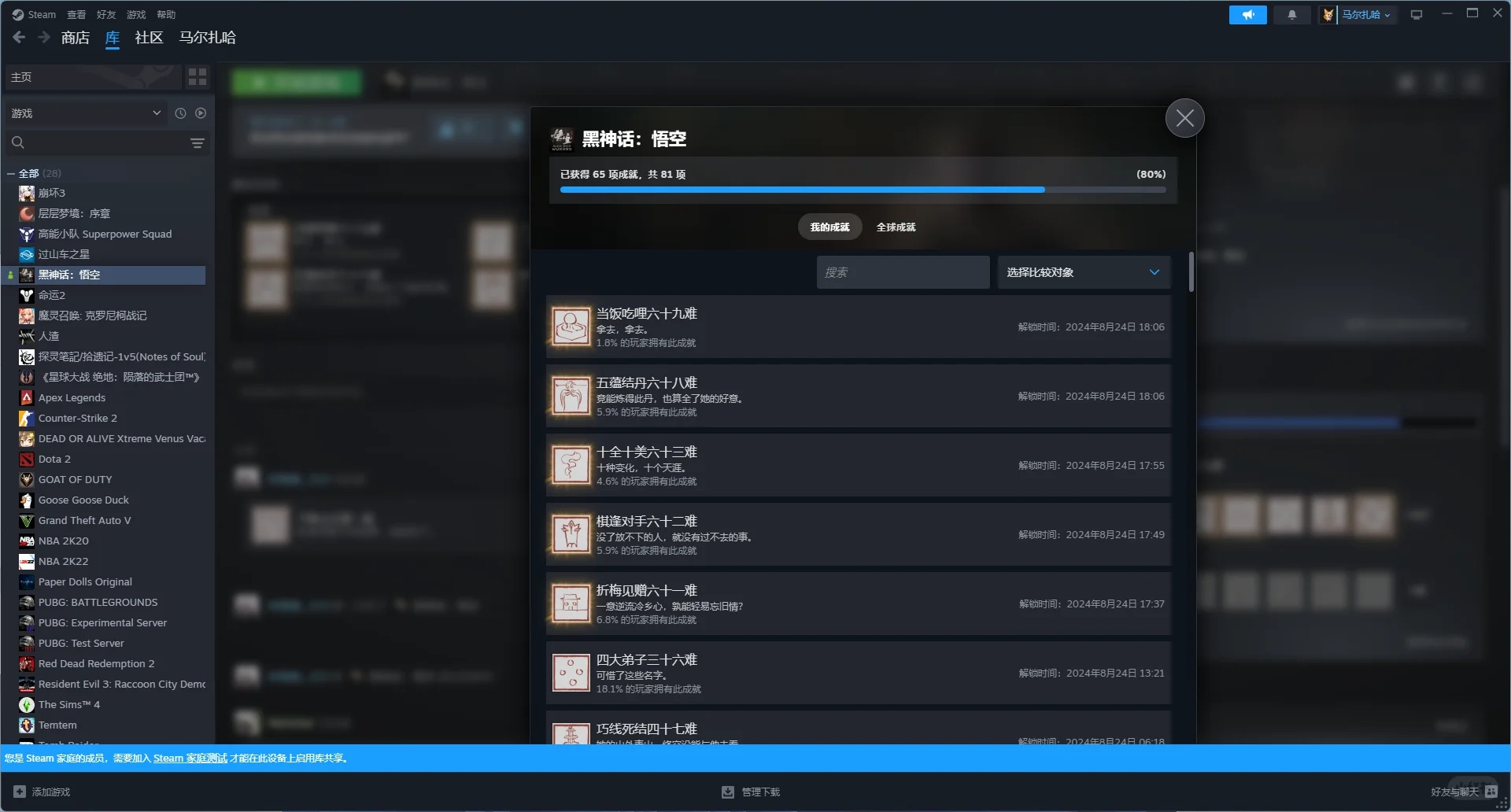Screen dimensions: 1511x812
Task: Switch to Big Picture mode icon
Action: [1417, 15]
